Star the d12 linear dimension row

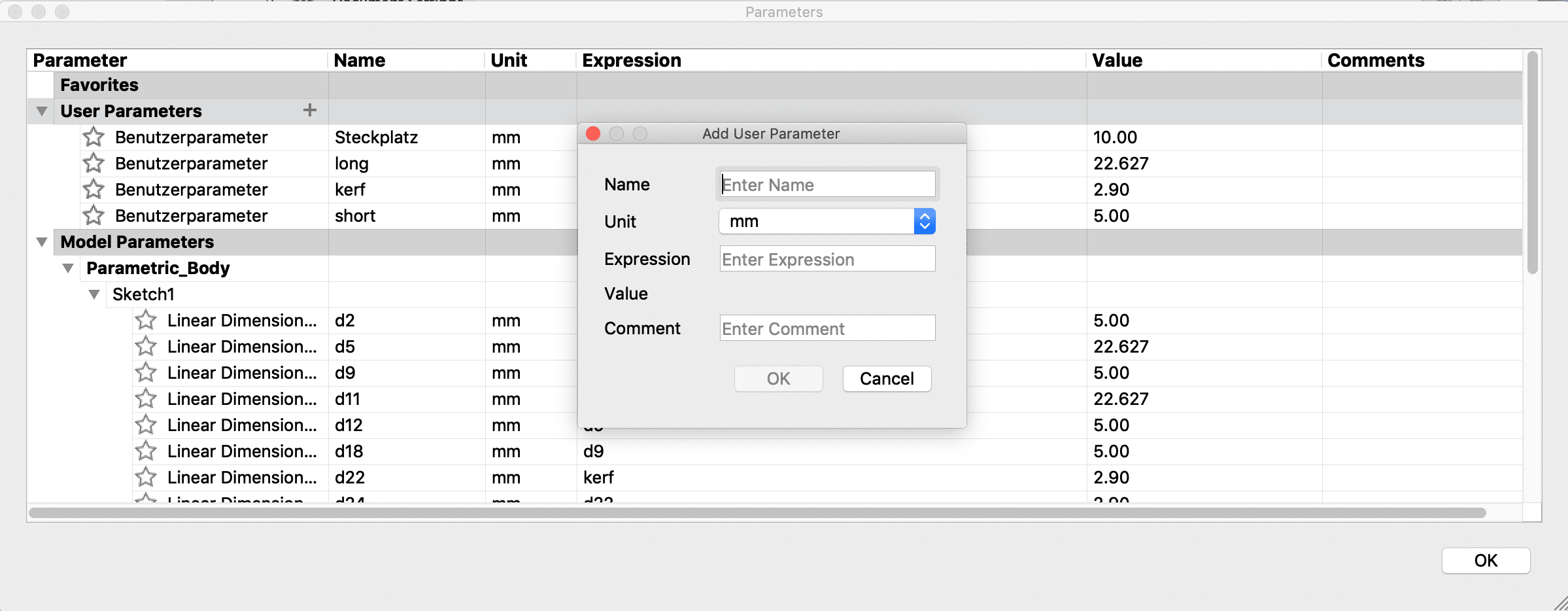coord(146,425)
